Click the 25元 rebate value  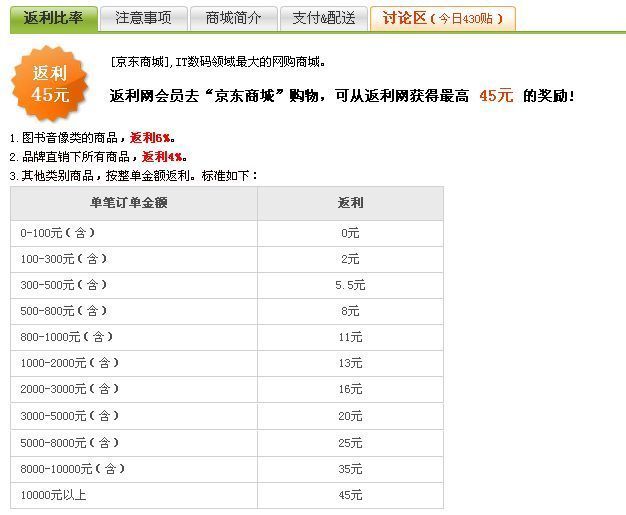click(x=350, y=443)
